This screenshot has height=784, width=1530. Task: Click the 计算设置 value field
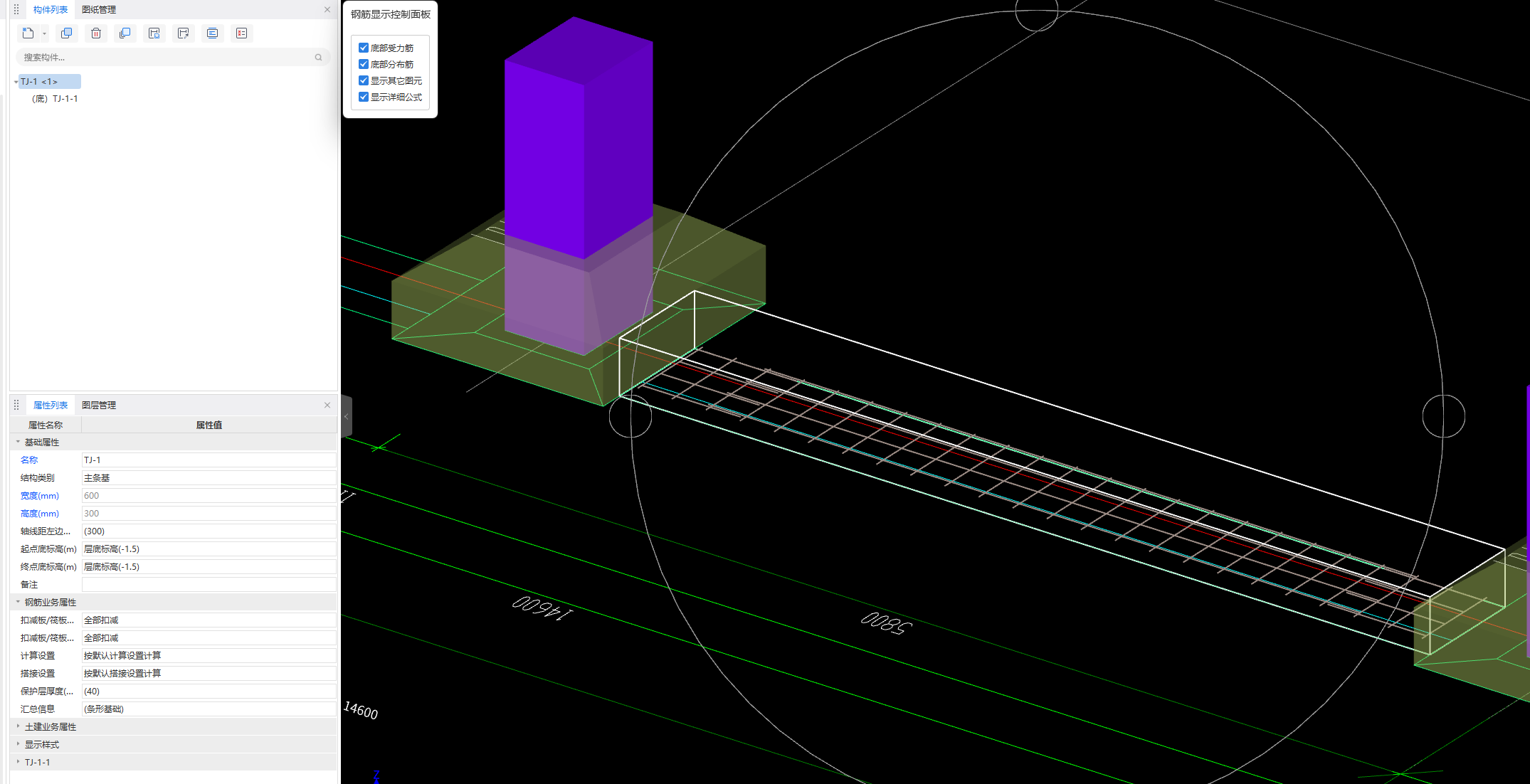[209, 656]
